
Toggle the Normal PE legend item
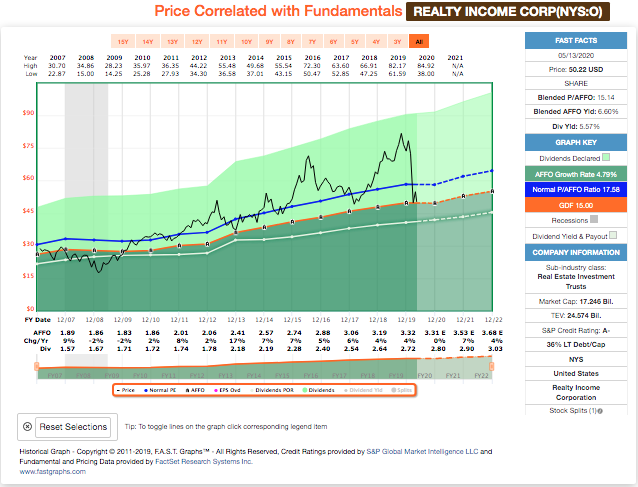[x=160, y=390]
